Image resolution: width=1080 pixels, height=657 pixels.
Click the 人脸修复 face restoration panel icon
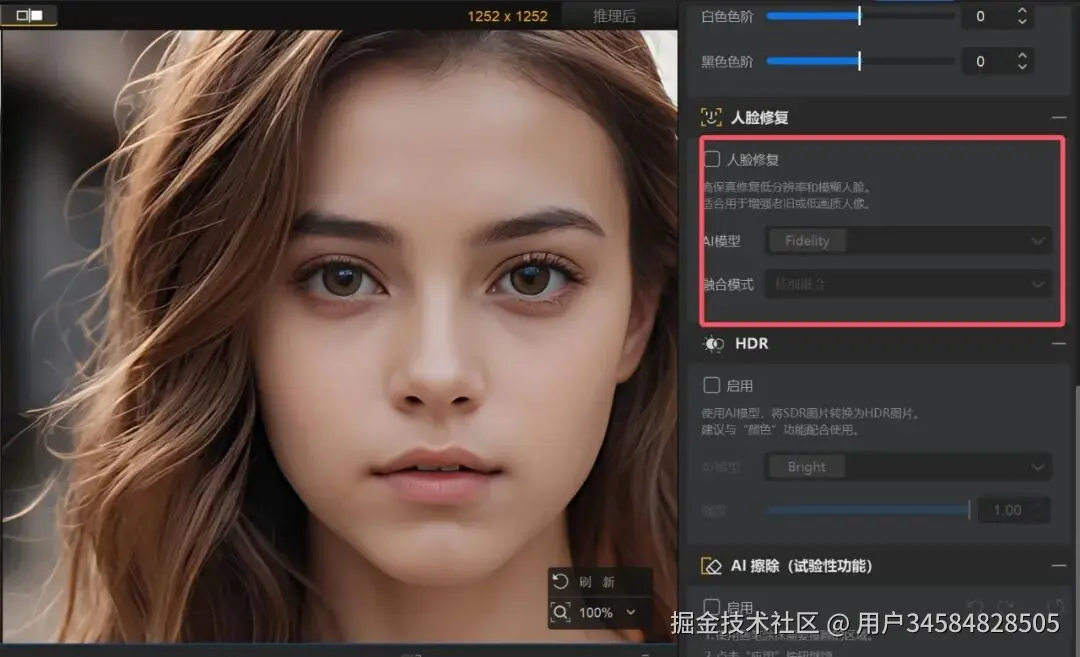[711, 117]
